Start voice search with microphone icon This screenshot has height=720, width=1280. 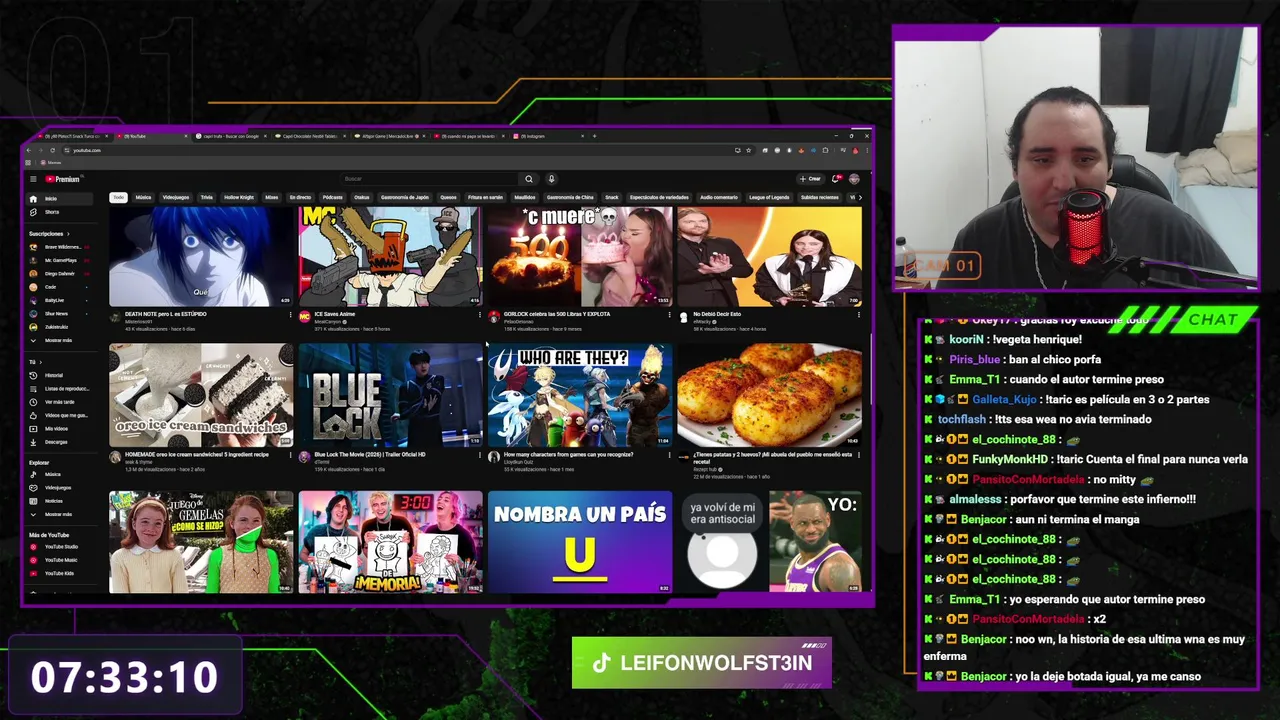[551, 179]
